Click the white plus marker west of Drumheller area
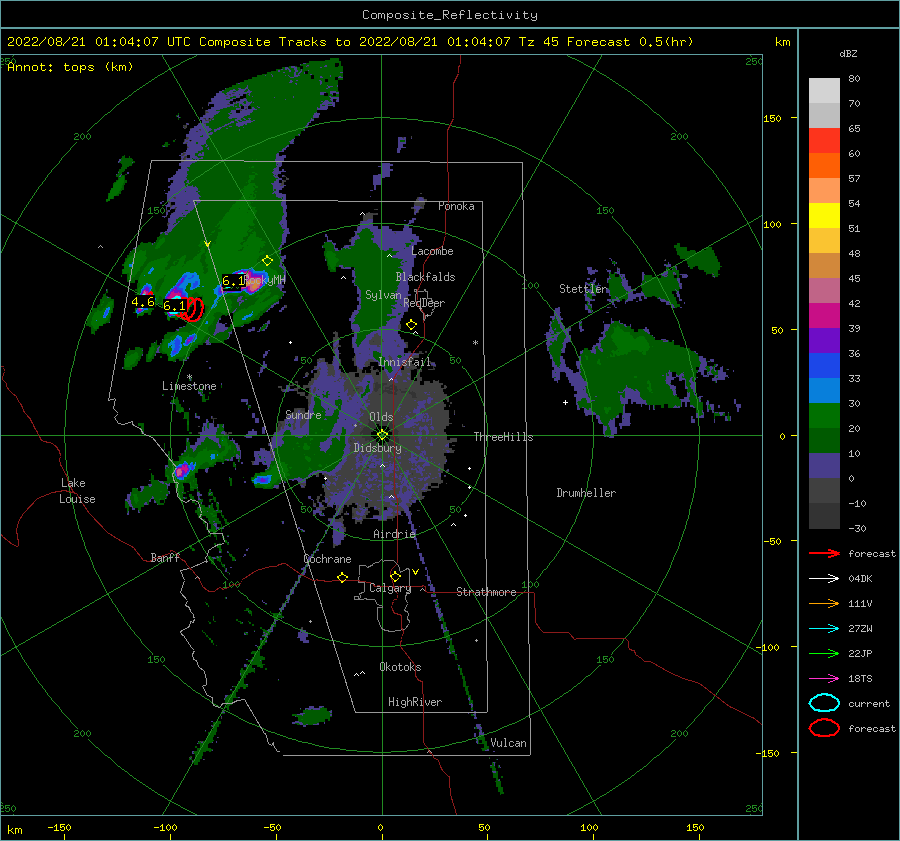Screen dimensions: 900x841 point(565,402)
